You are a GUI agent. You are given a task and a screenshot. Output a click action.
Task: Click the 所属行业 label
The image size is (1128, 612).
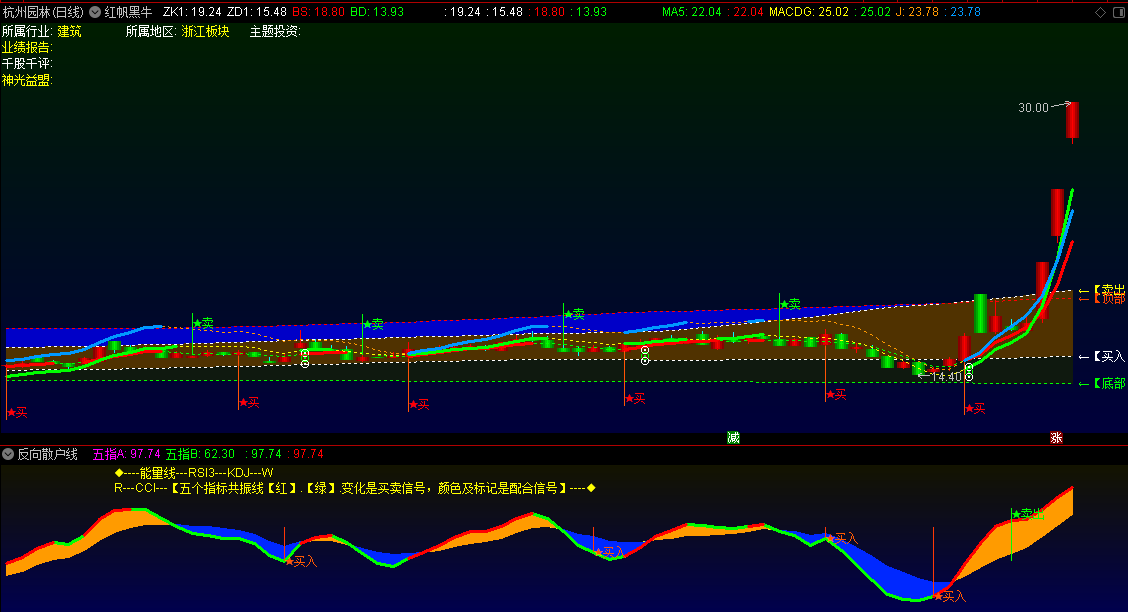(x=27, y=31)
